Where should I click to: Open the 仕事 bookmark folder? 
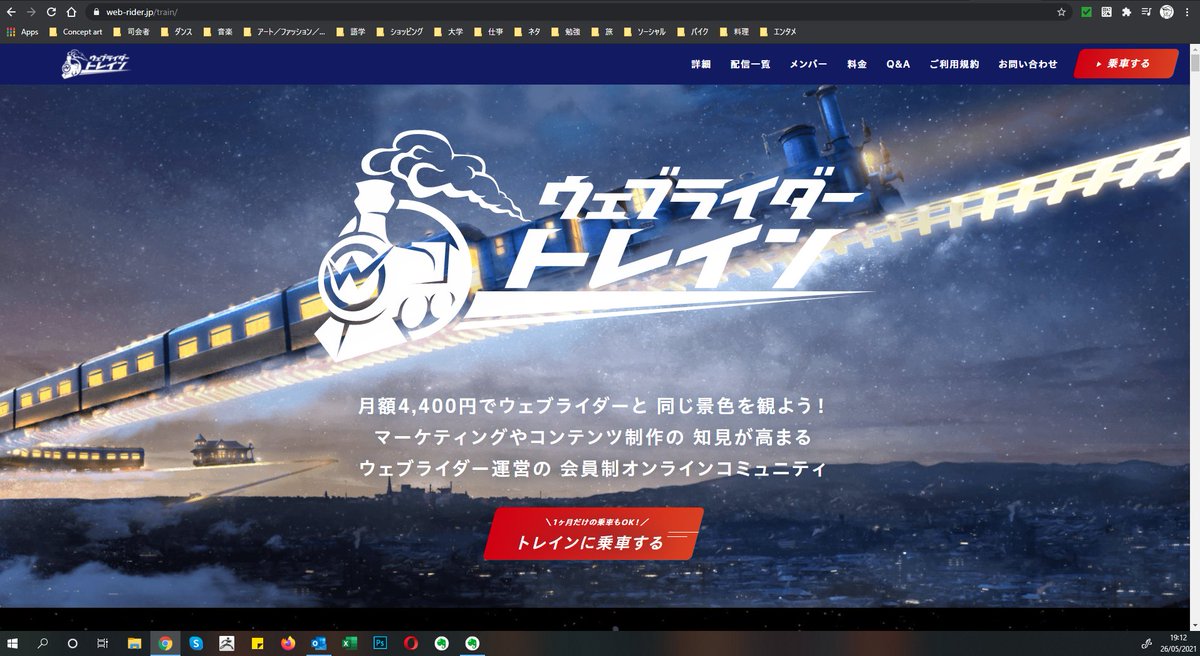point(489,32)
